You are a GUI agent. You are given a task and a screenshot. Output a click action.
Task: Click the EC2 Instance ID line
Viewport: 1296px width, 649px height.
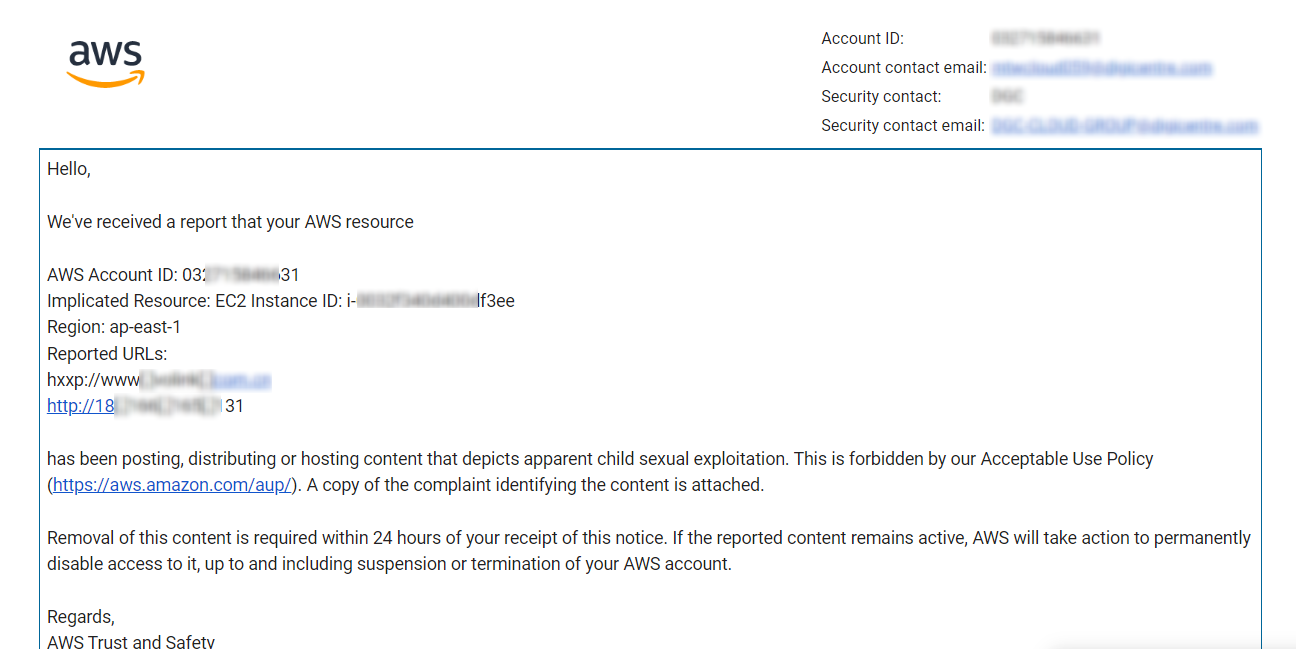tap(280, 301)
